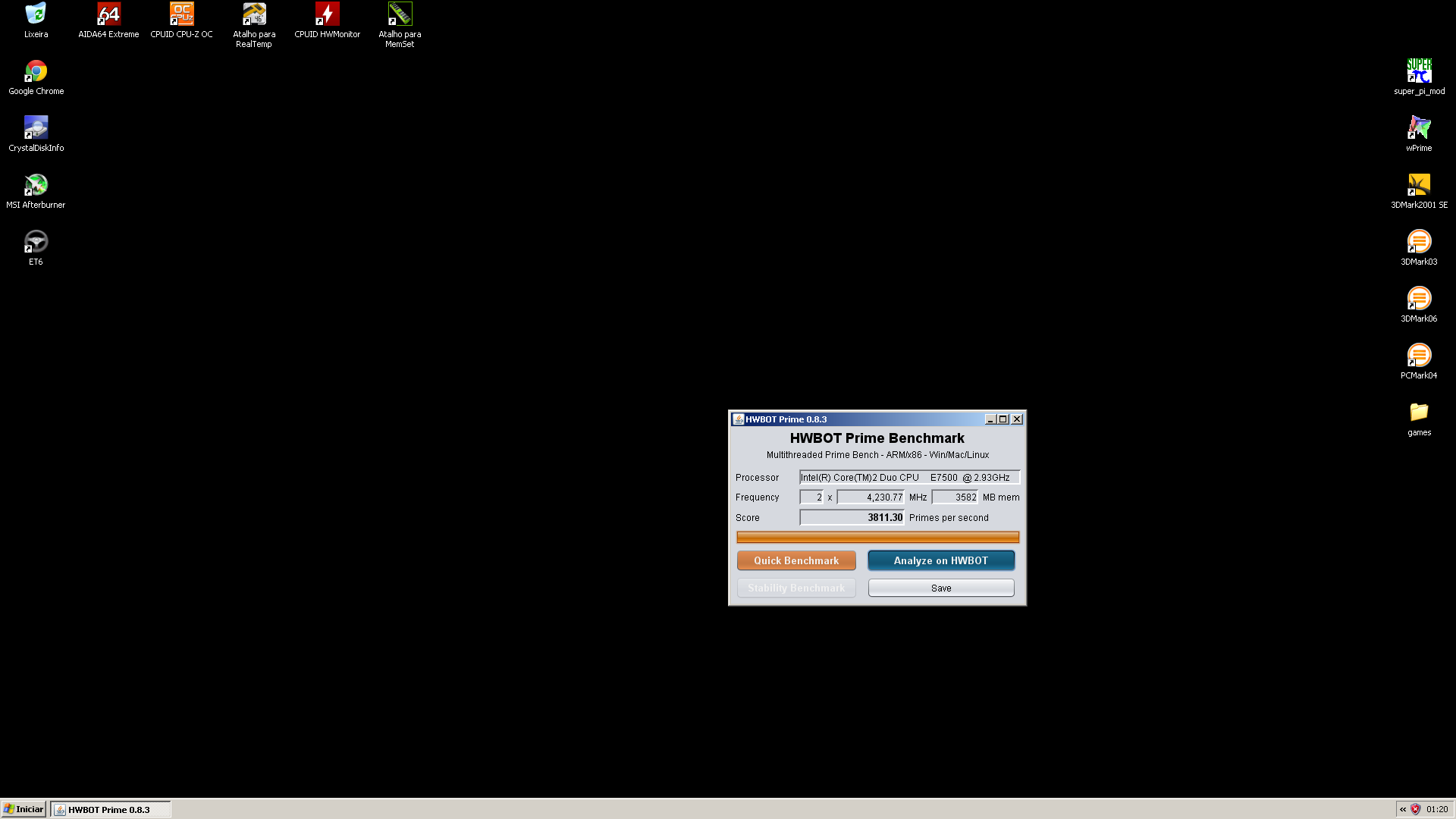The image size is (1456, 819).
Task: Launch Google Chrome from desktop
Action: (x=36, y=71)
